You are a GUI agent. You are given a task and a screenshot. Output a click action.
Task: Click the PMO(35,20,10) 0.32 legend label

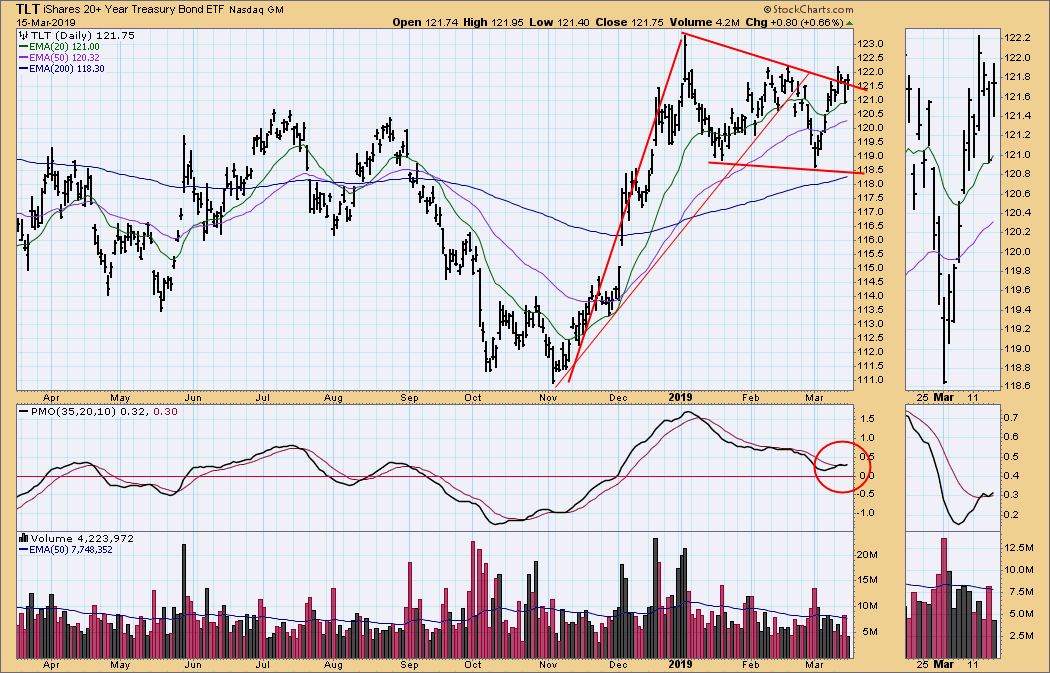coord(90,412)
